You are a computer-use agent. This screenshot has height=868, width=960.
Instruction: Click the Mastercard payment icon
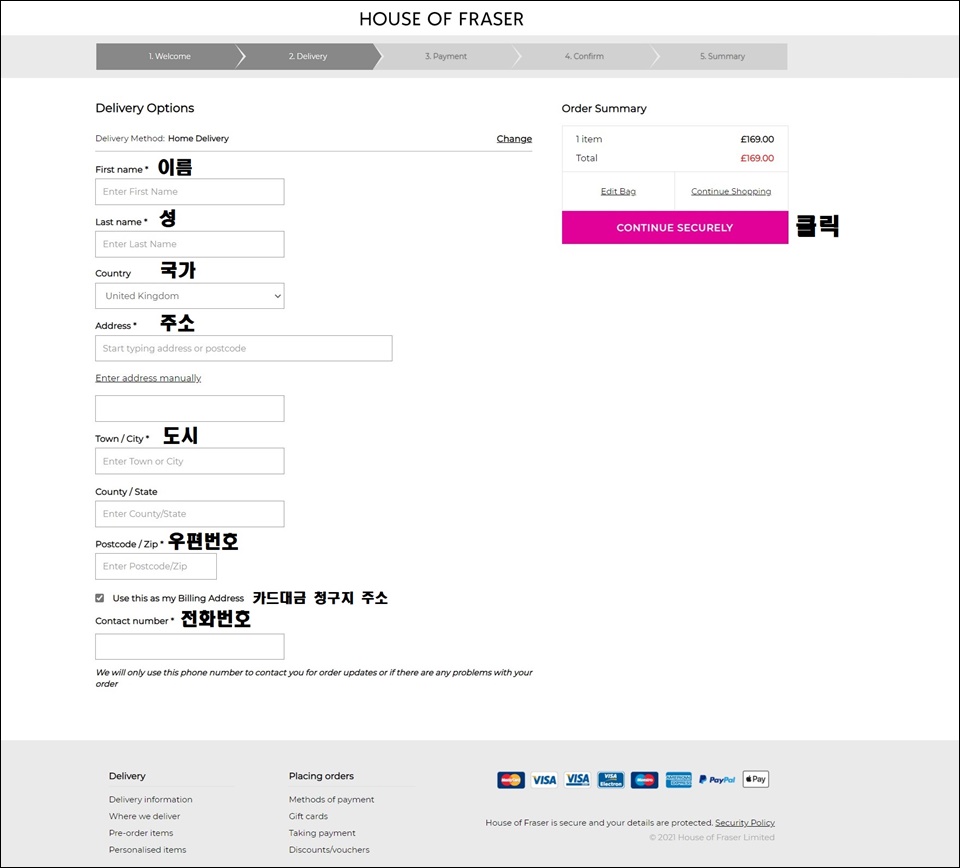point(511,779)
